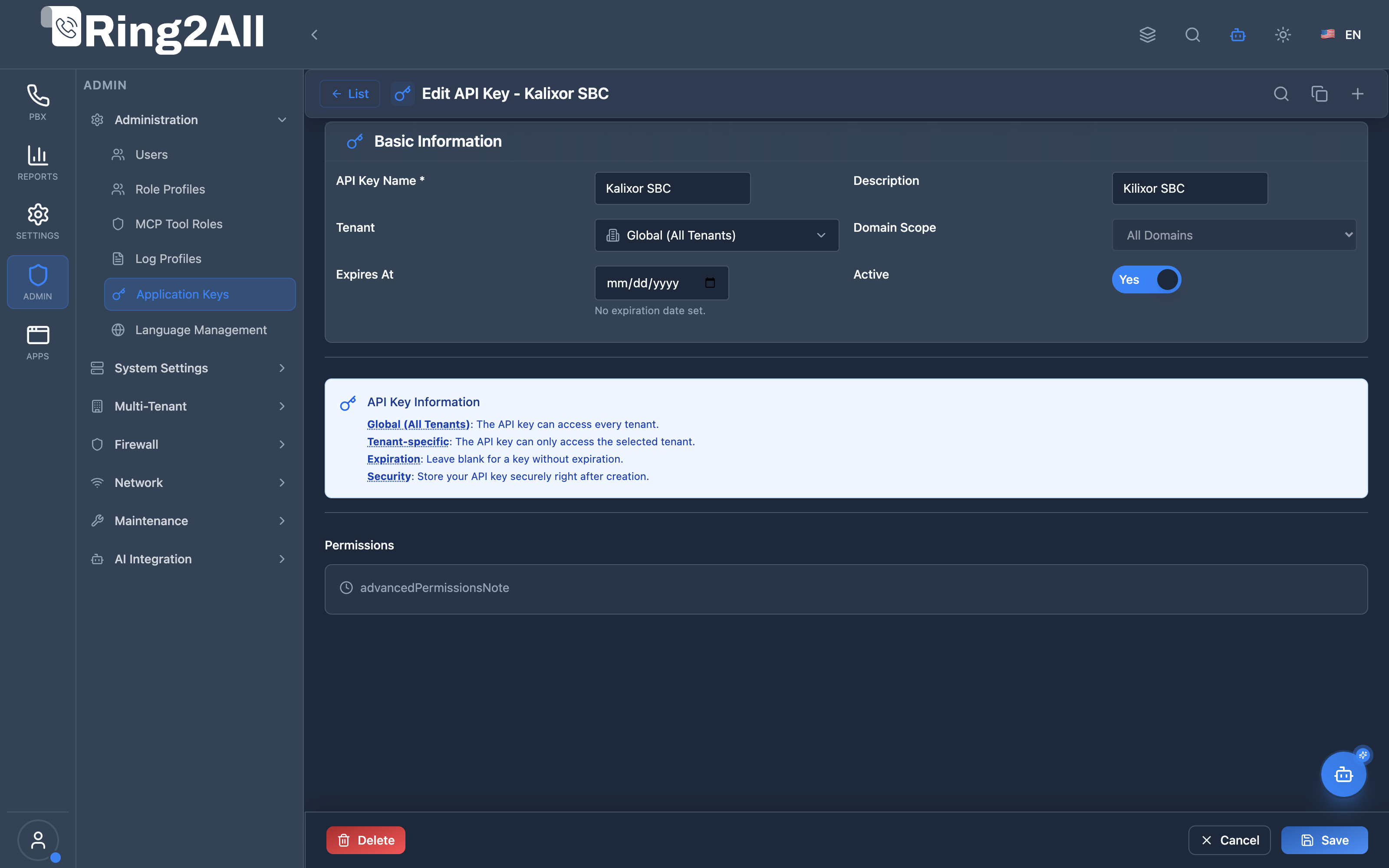Click the Security help term
The width and height of the screenshot is (1389, 868).
pyautogui.click(x=389, y=477)
